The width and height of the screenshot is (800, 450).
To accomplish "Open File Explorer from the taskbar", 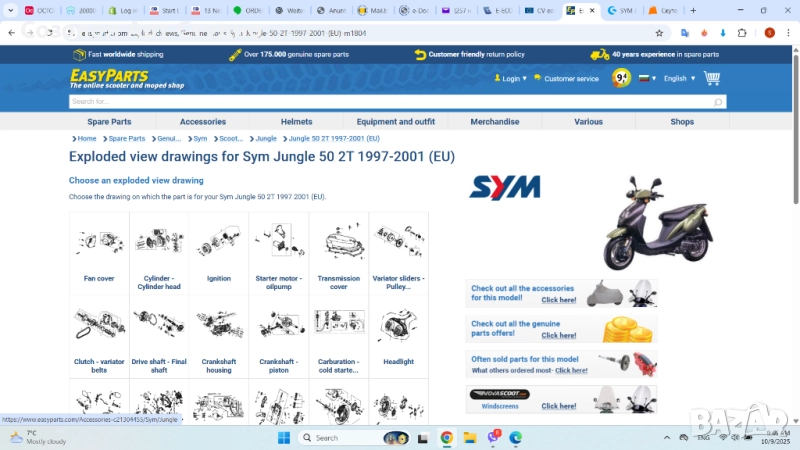I will pyautogui.click(x=470, y=438).
